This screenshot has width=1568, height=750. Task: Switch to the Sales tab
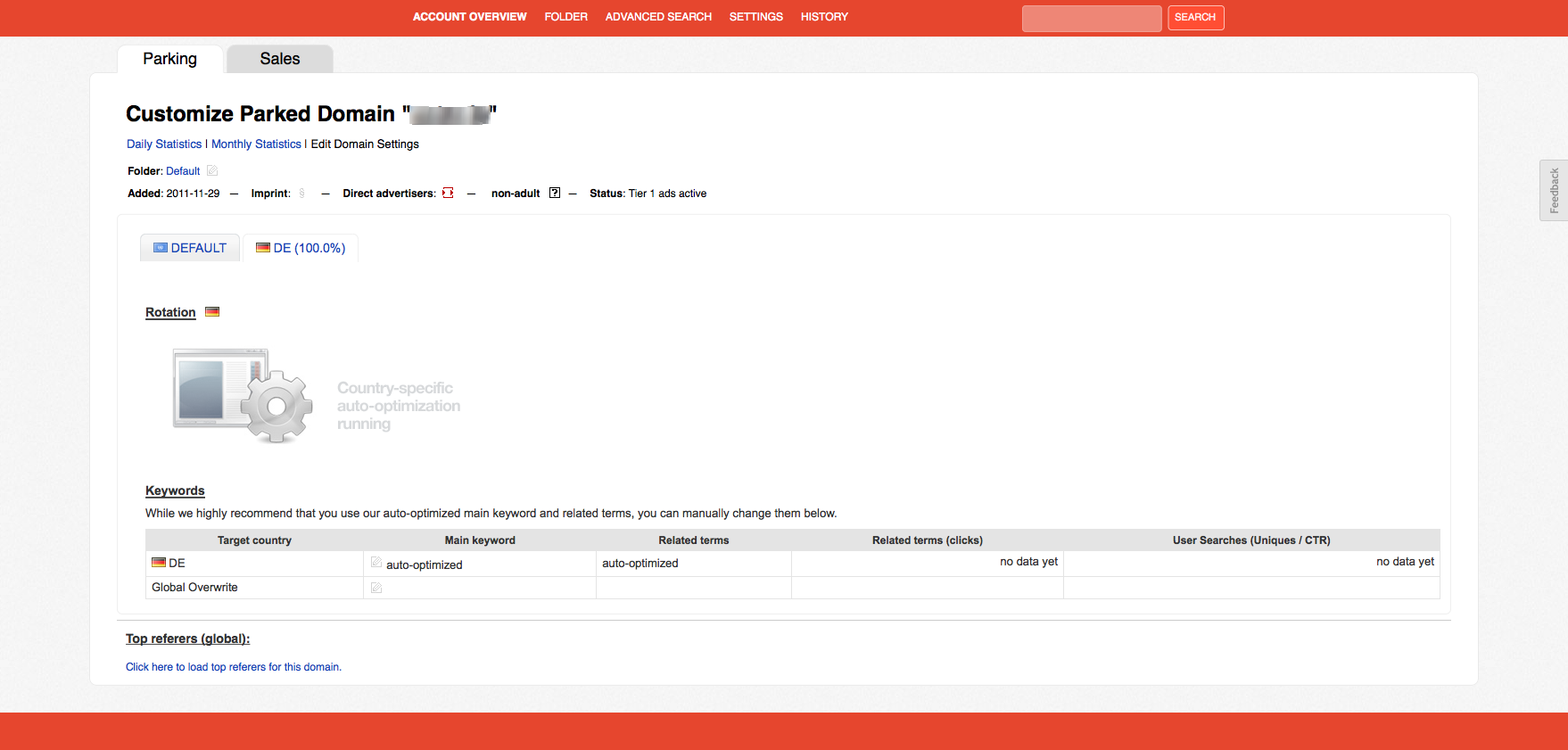pos(279,59)
